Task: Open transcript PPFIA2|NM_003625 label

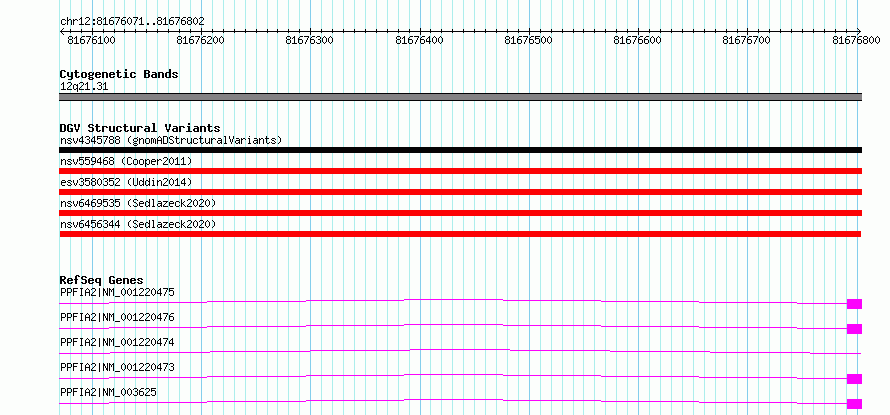Action: pos(108,392)
